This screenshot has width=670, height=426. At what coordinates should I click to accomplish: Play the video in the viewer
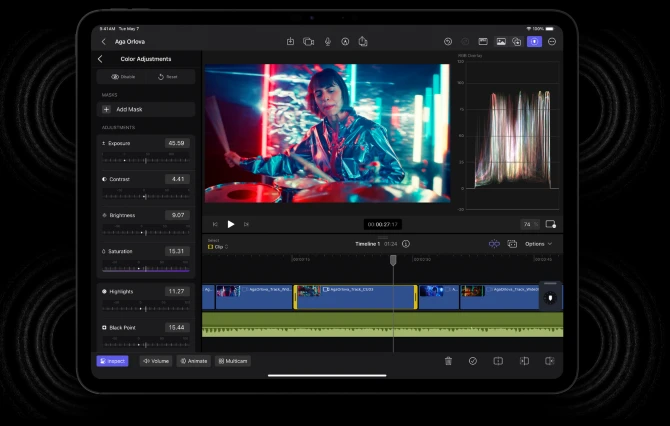(x=231, y=224)
